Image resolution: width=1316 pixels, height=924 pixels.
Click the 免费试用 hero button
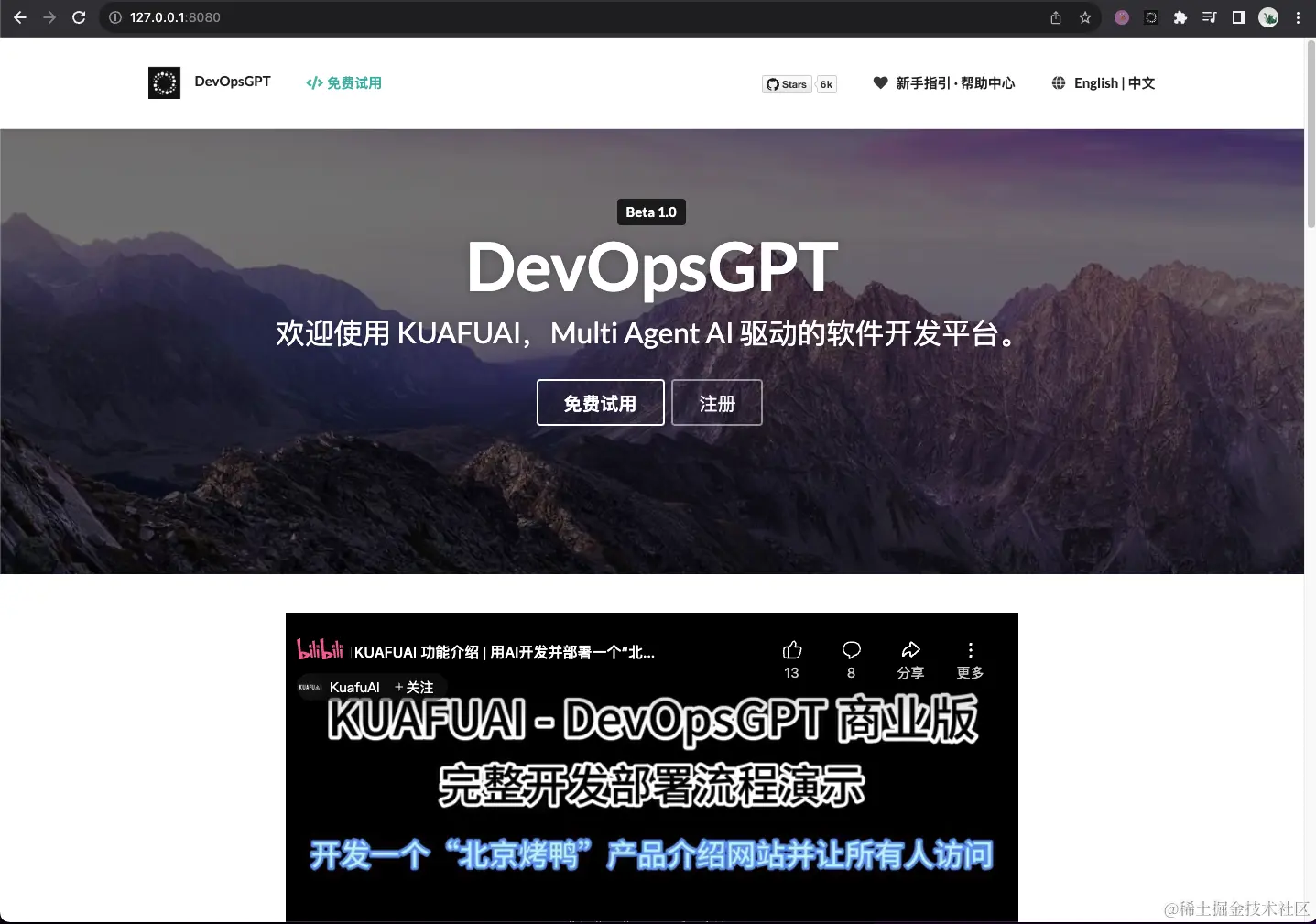601,403
